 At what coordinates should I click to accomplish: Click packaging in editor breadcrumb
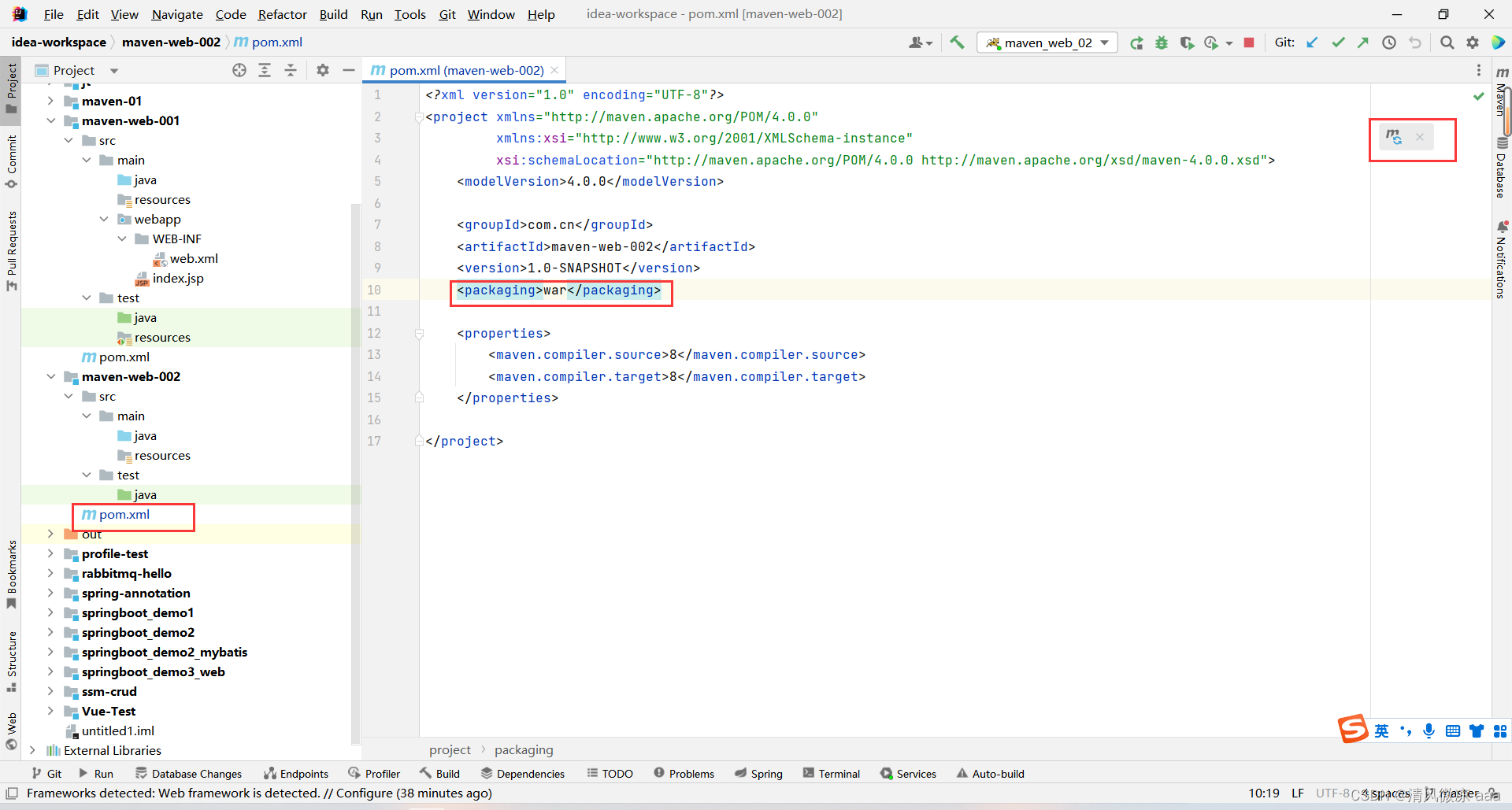pos(524,749)
